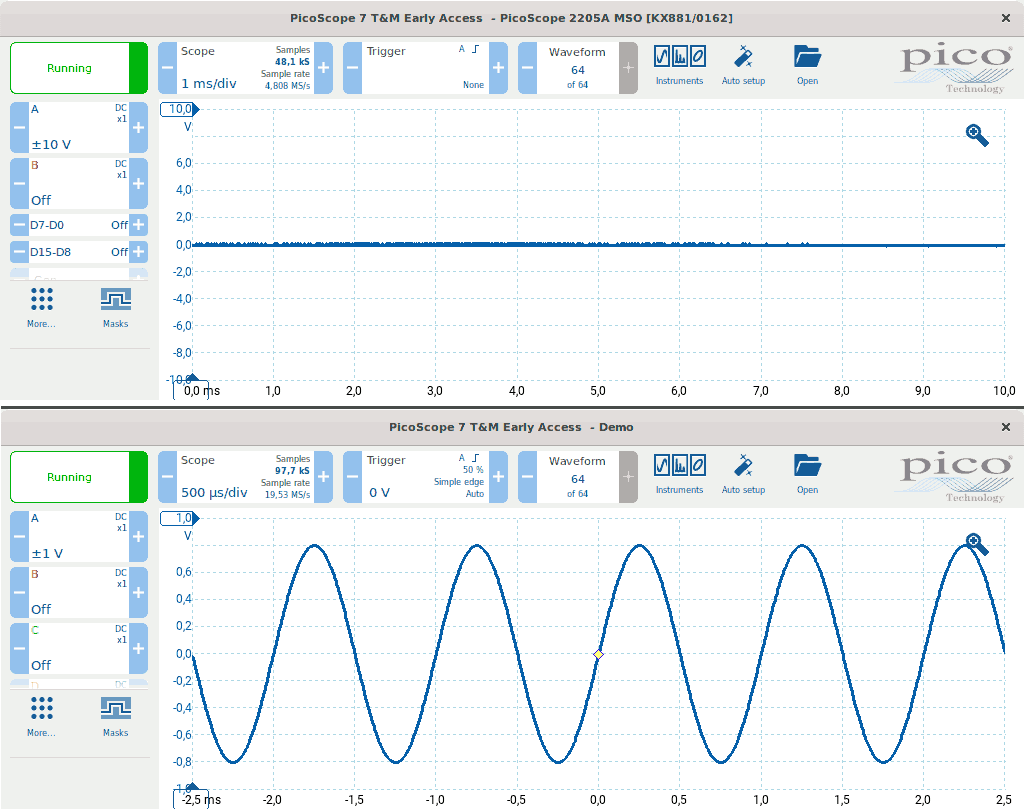Open channel B Off settings in the 2205A window

[79, 183]
